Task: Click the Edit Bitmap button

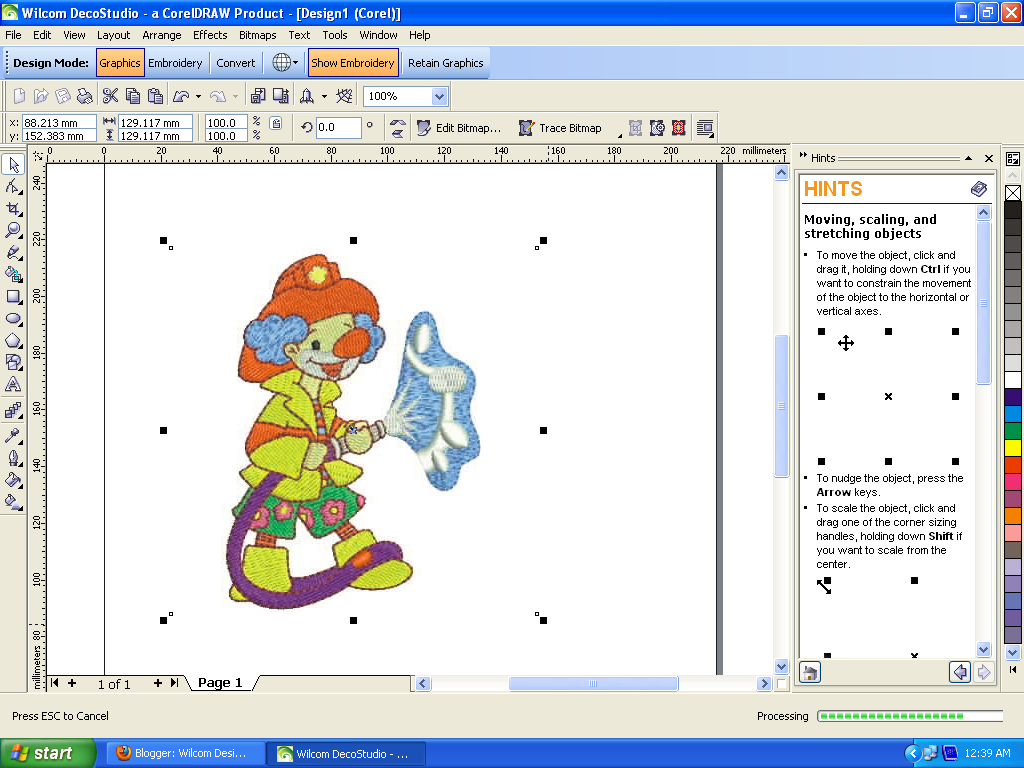Action: tap(459, 128)
